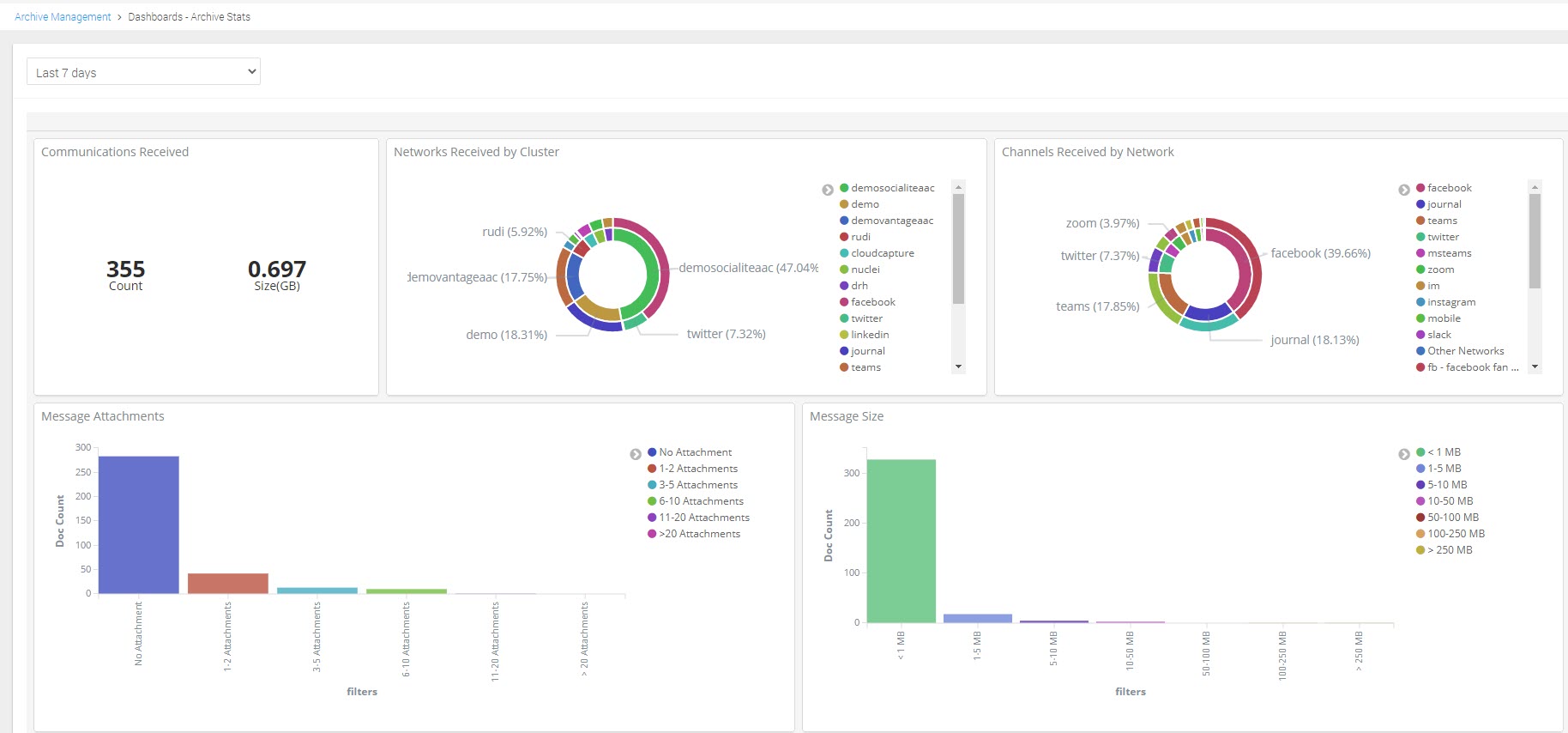
Task: Click twitter in the cluster legend
Action: [x=861, y=318]
